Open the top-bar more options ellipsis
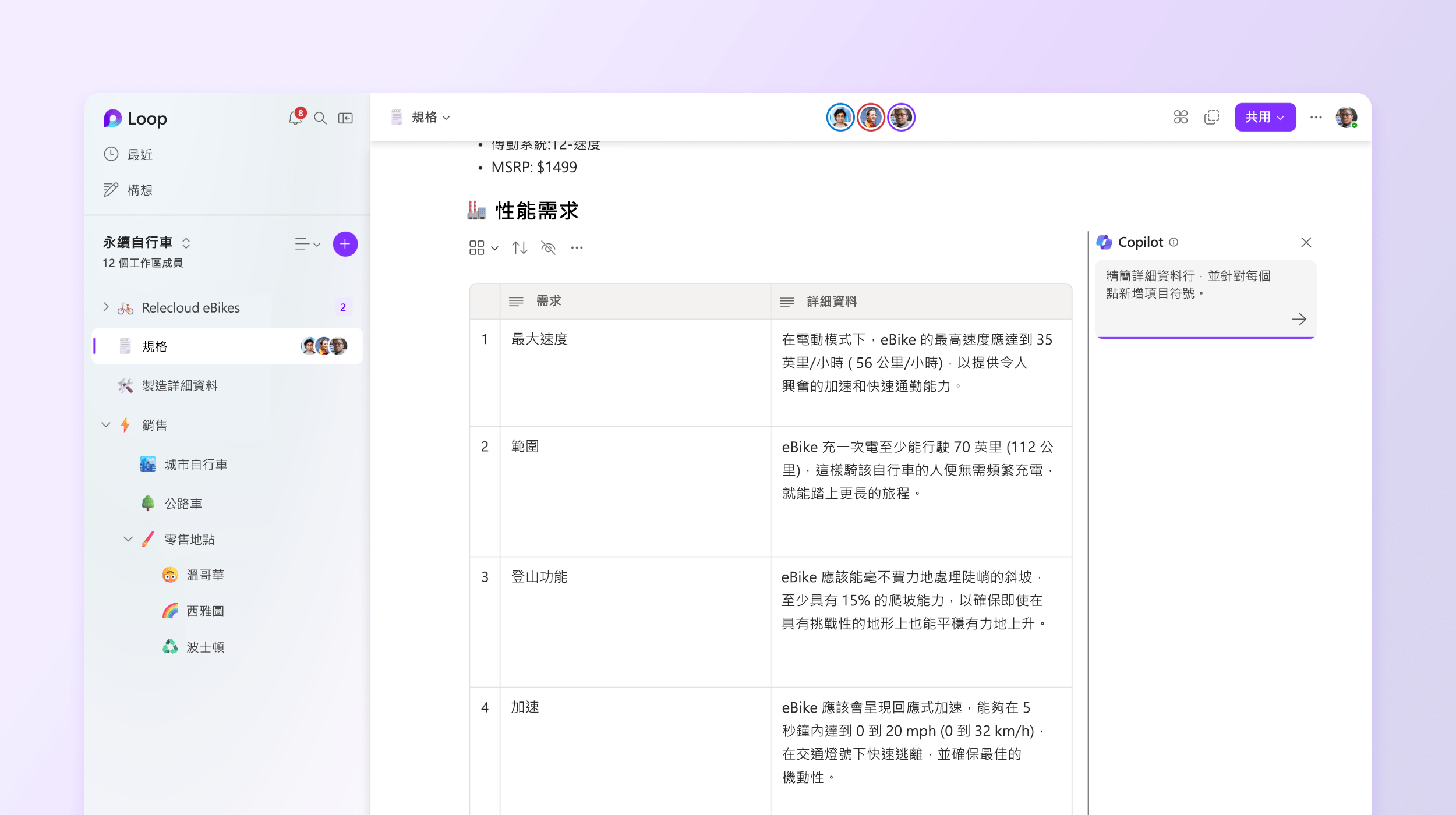 [x=1316, y=118]
